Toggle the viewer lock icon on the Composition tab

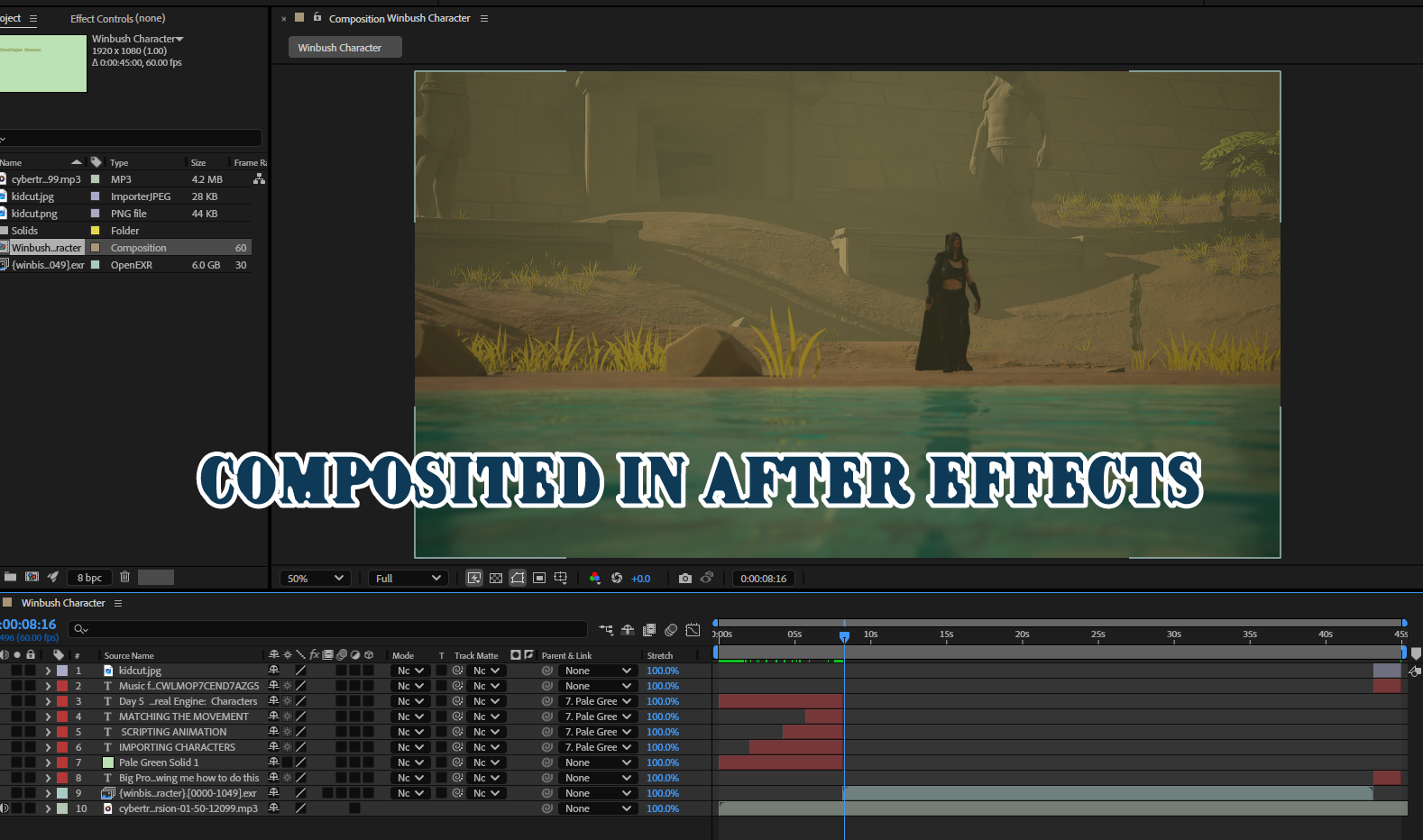pyautogui.click(x=317, y=17)
